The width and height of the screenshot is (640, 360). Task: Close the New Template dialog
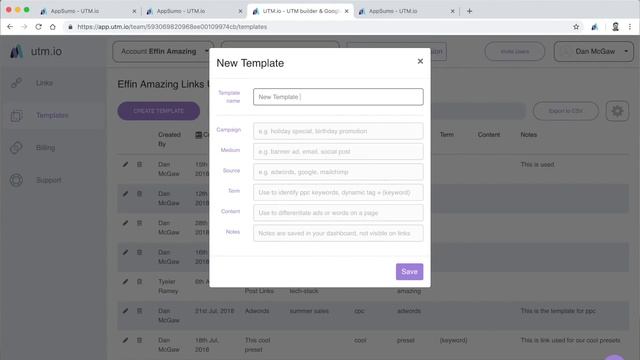point(420,61)
